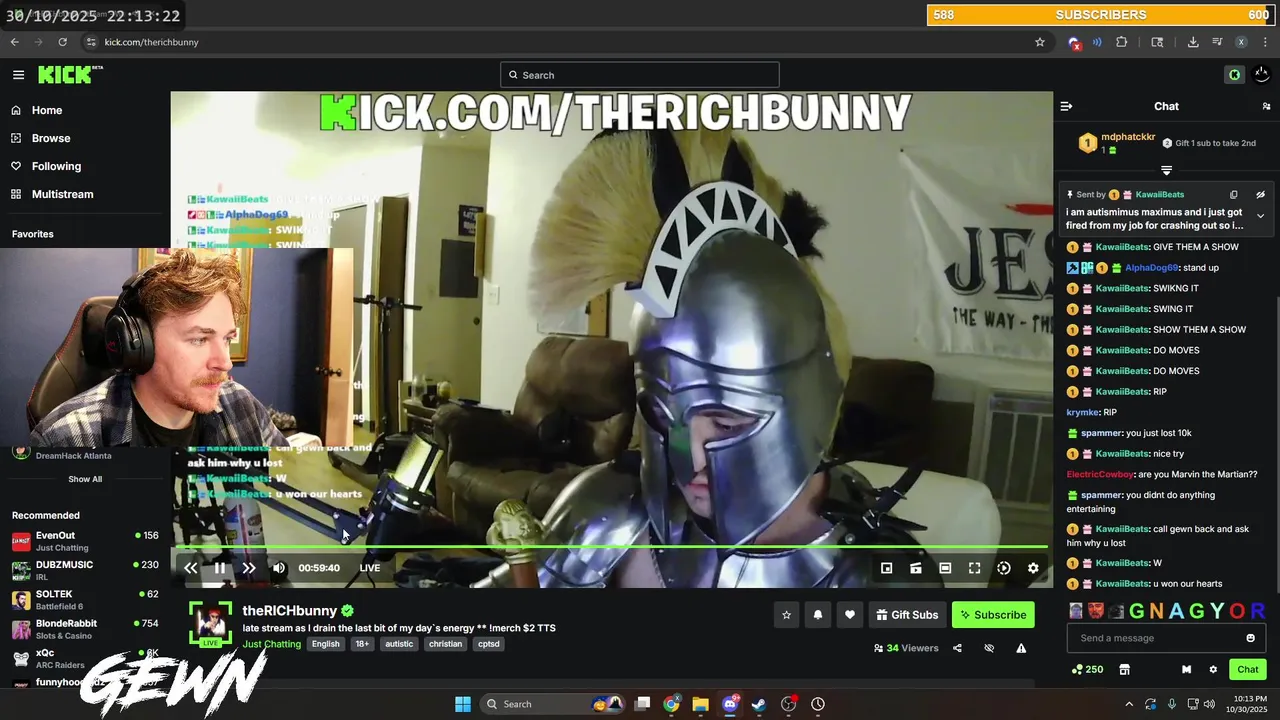Open SOLTEK recommended channel
1280x720 pixels.
pyautogui.click(x=85, y=600)
